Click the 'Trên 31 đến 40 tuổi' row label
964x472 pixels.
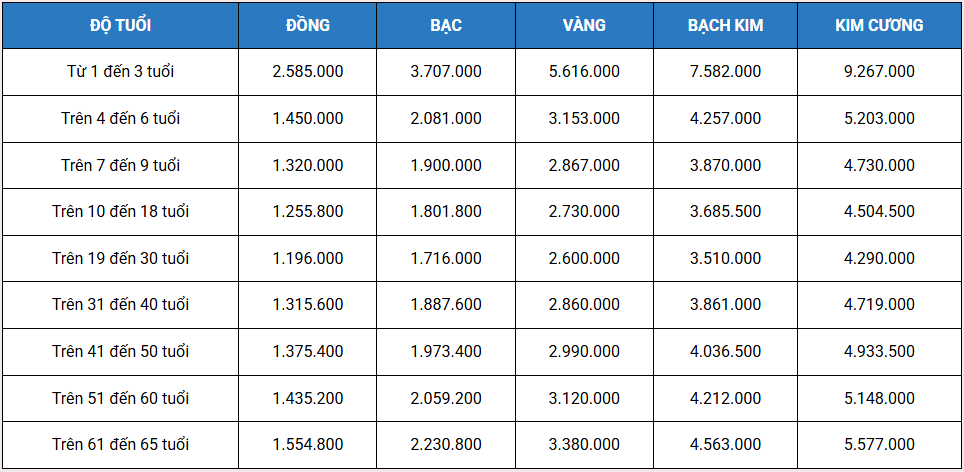(120, 304)
